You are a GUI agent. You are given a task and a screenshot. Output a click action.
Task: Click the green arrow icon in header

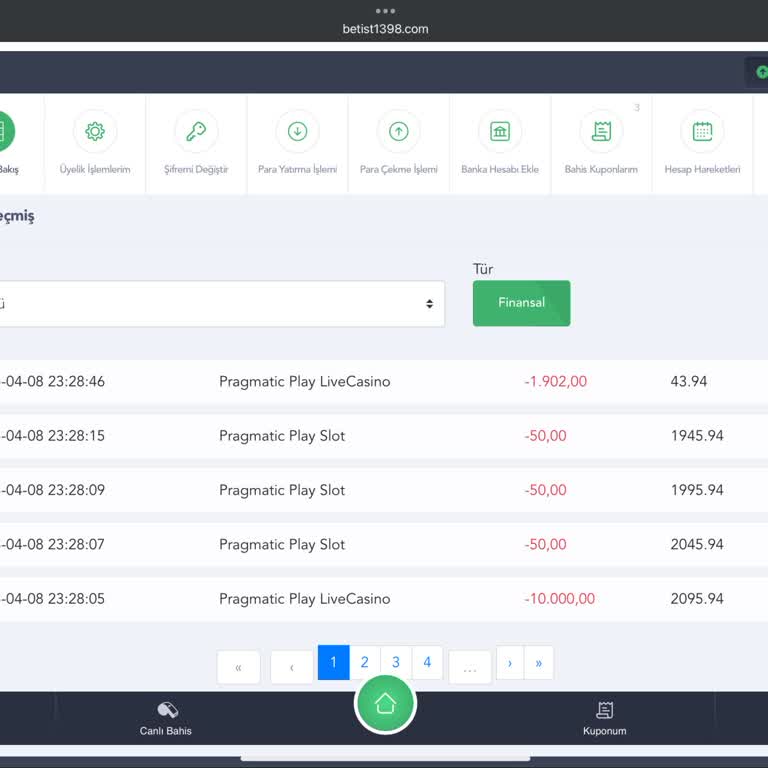pos(762,72)
